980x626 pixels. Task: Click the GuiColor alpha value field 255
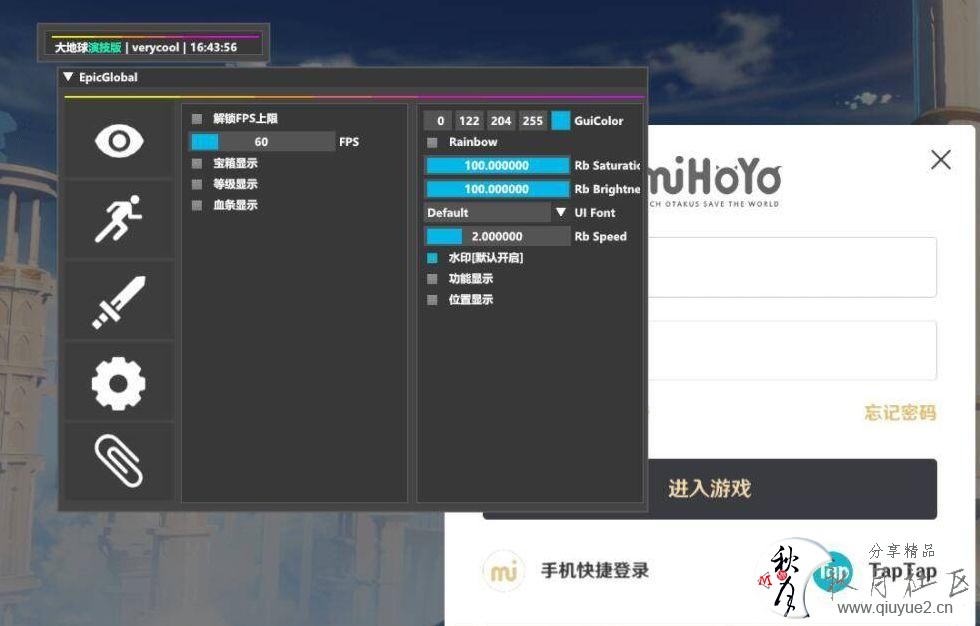click(532, 121)
